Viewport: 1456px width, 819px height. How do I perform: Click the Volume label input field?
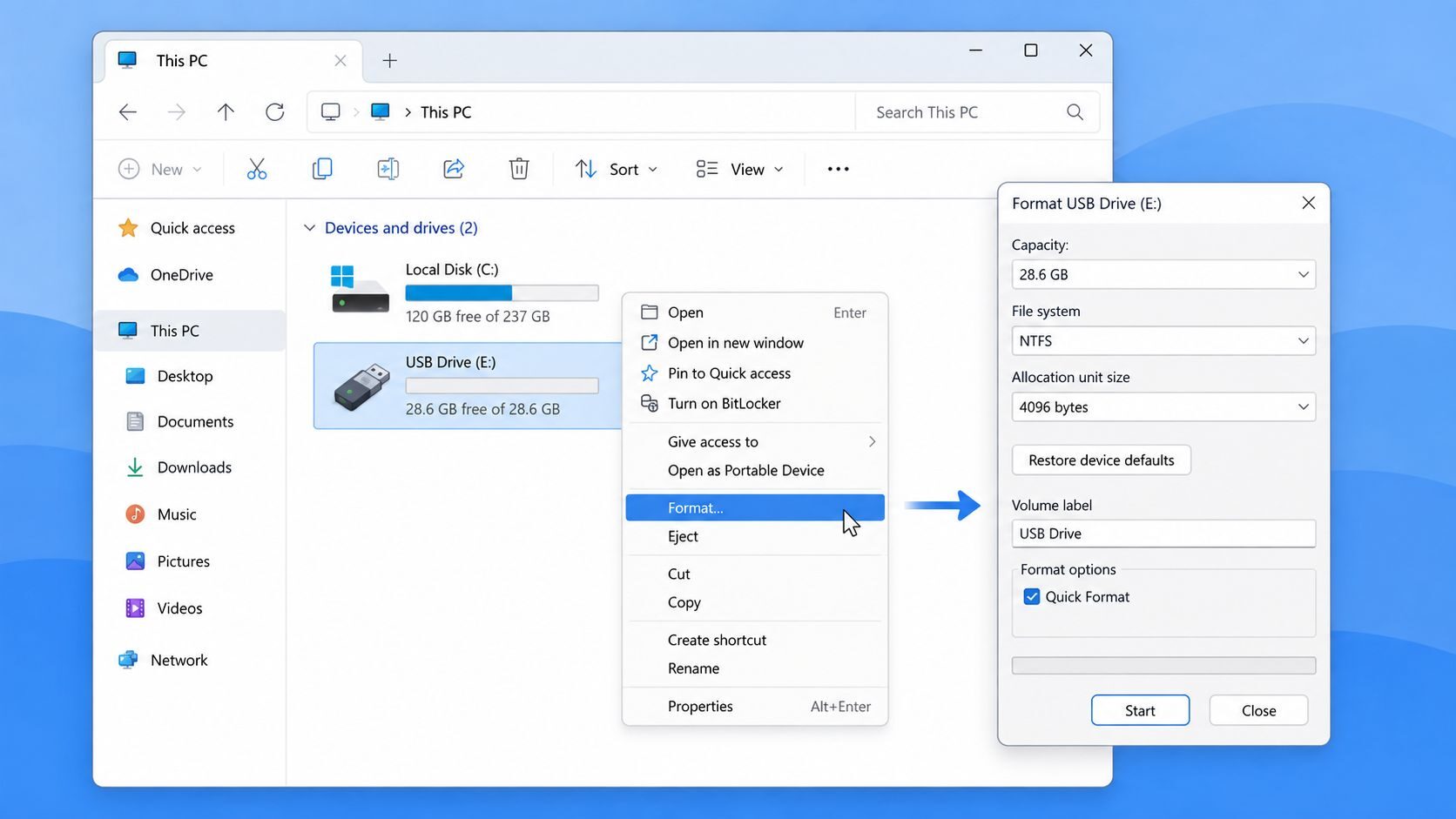pyautogui.click(x=1163, y=534)
